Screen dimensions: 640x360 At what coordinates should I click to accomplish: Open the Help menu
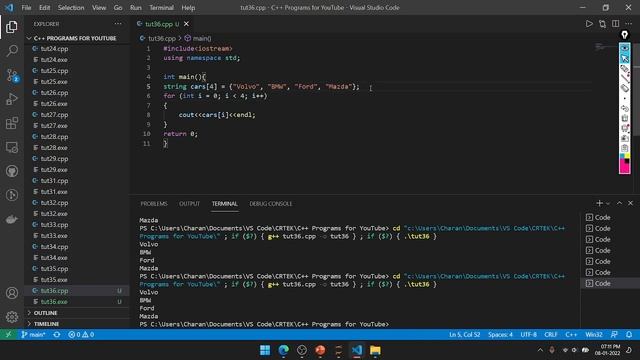pyautogui.click(x=188, y=8)
